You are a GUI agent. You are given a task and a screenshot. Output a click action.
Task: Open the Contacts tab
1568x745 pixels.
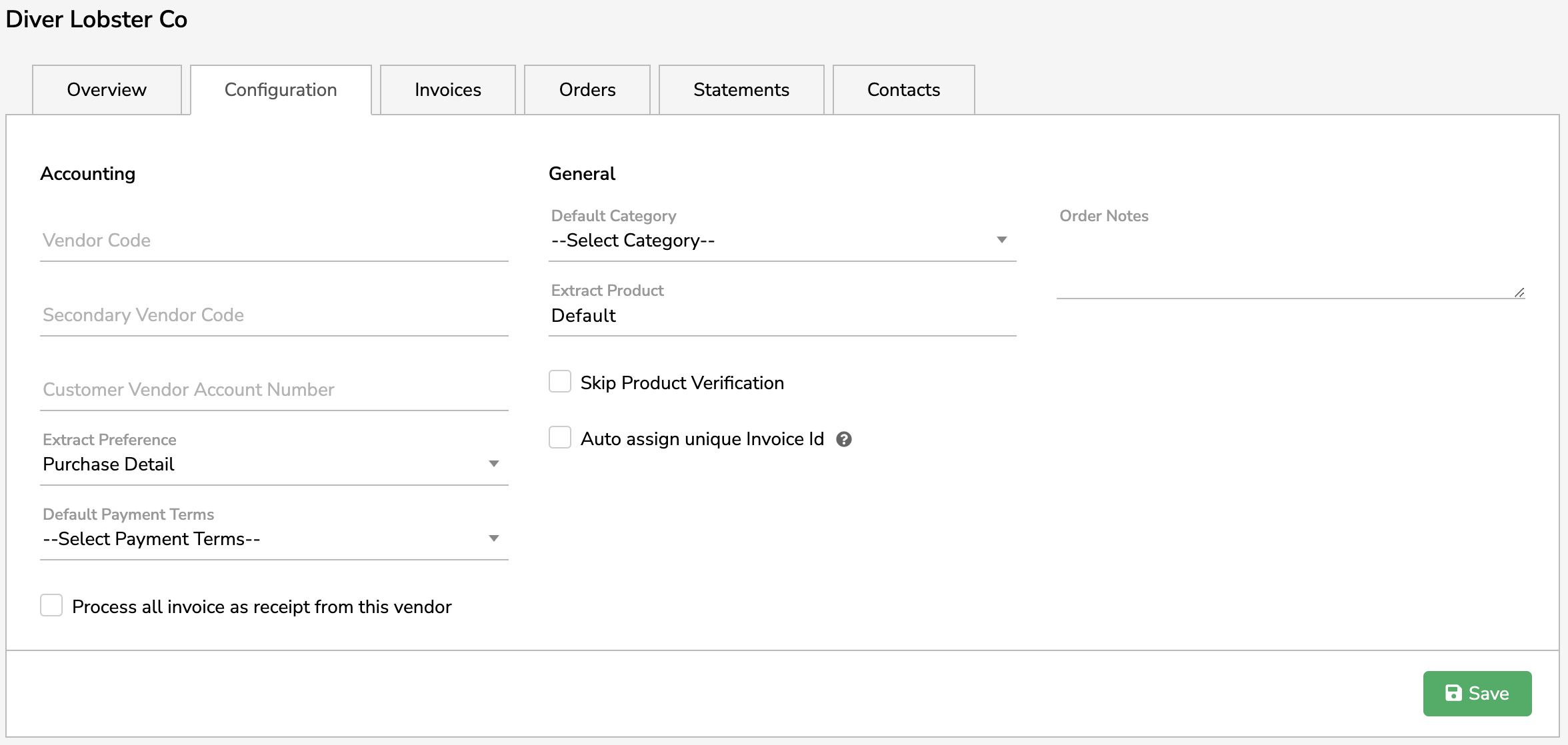pos(903,90)
